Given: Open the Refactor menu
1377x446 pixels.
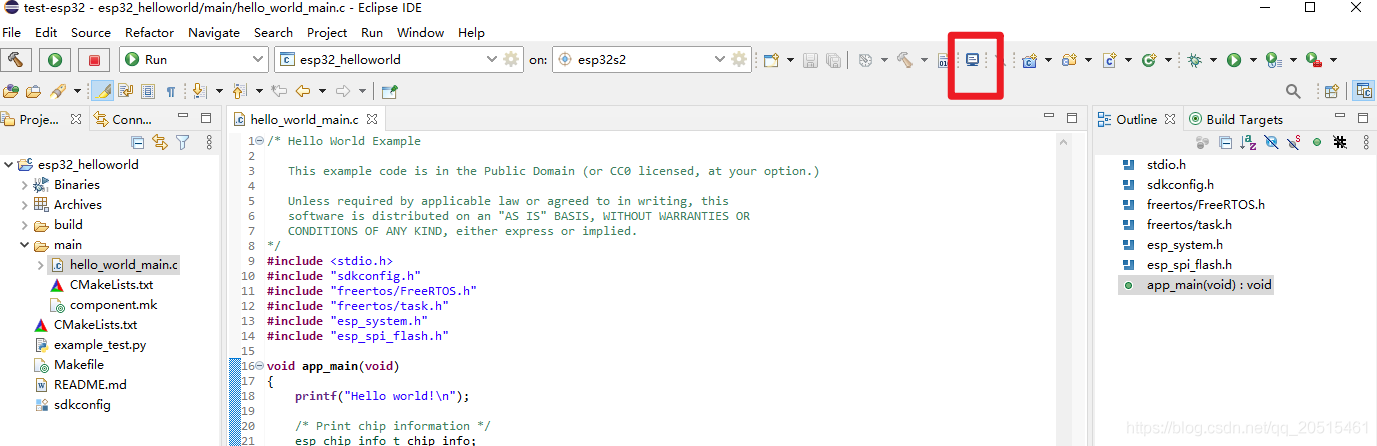Looking at the screenshot, I should (150, 32).
